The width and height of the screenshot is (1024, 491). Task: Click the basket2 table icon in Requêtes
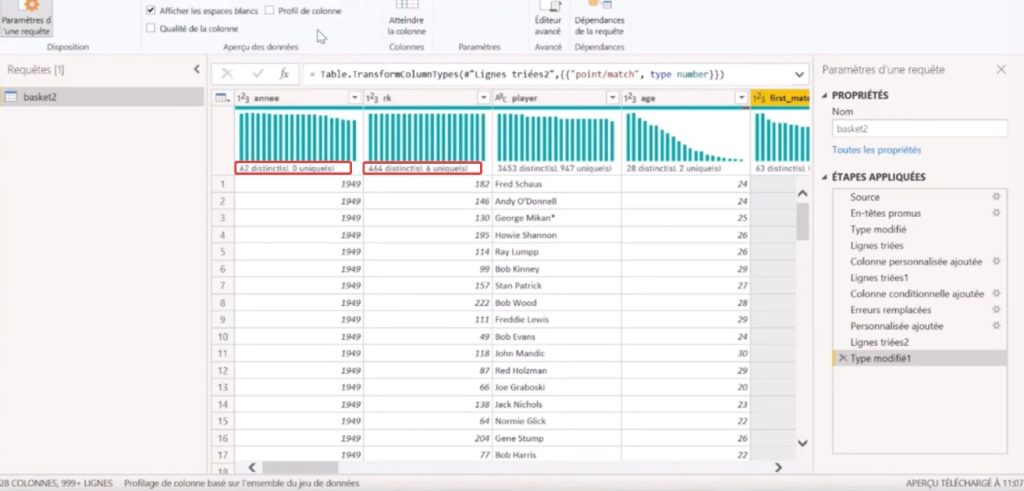(11, 97)
